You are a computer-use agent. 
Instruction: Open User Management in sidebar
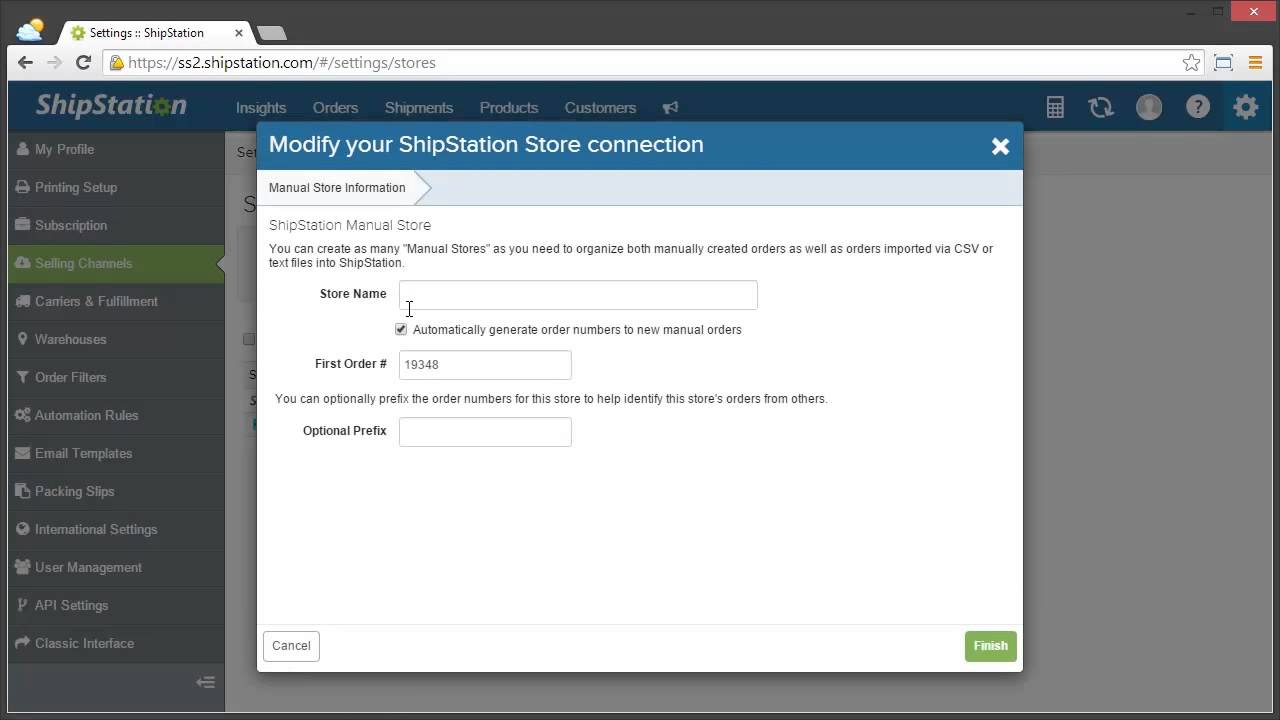click(116, 567)
